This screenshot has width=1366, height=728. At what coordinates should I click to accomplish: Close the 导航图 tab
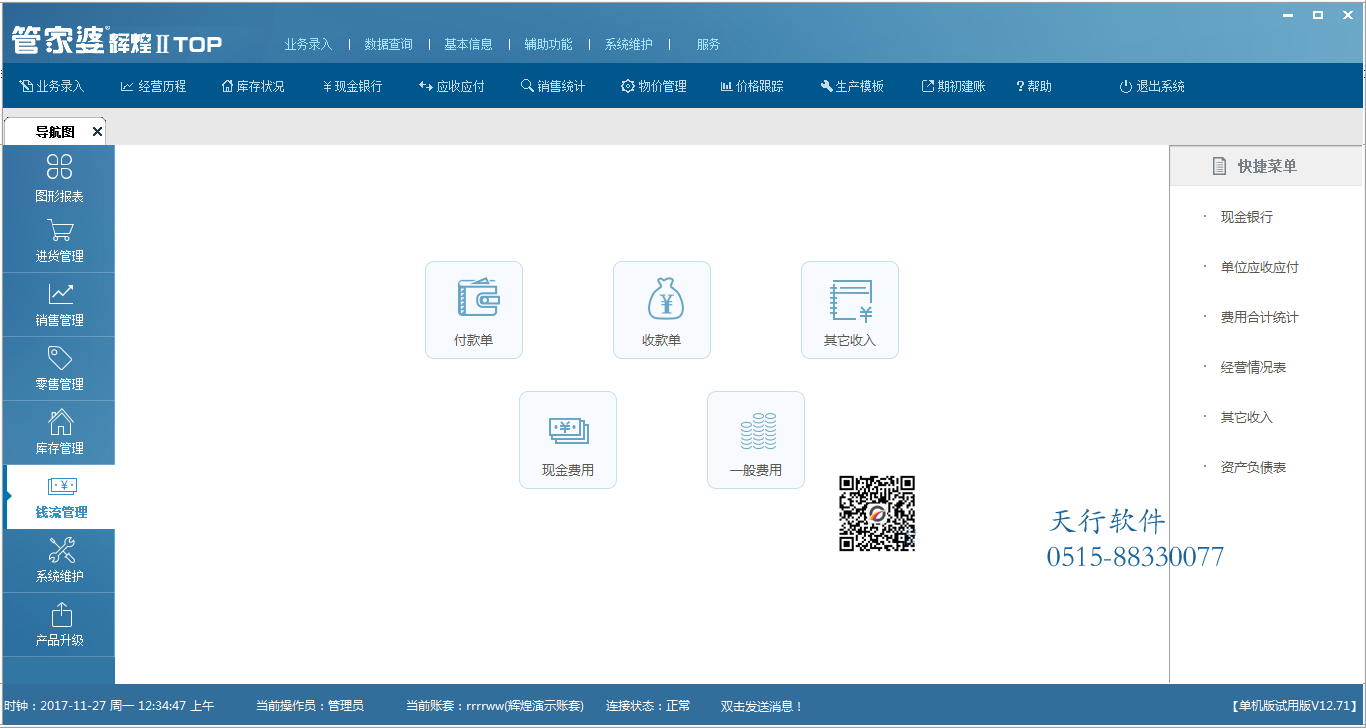pos(97,132)
